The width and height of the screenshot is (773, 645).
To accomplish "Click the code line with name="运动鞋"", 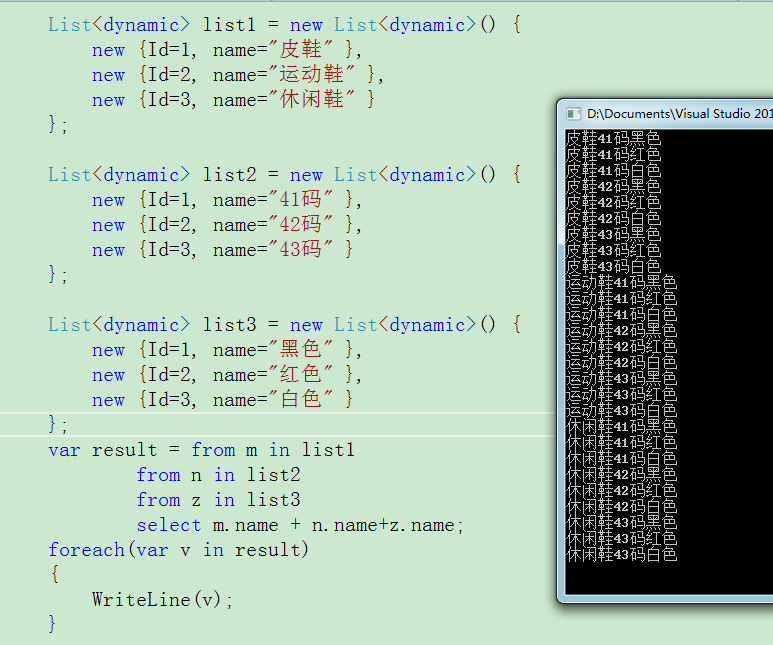I will (x=238, y=75).
